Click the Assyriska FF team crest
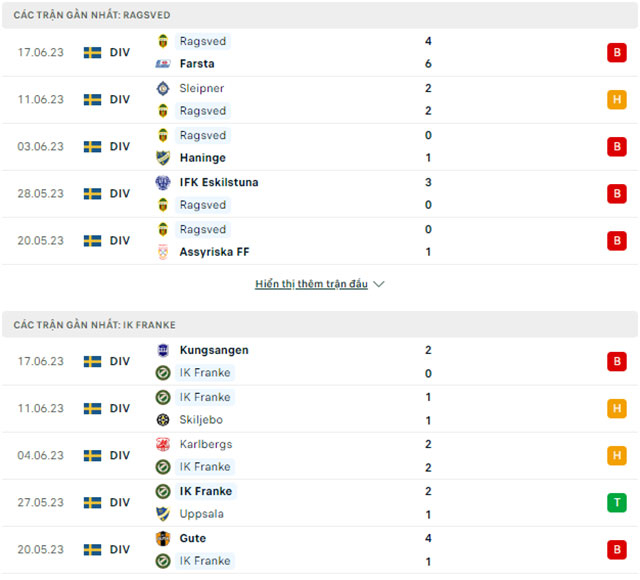The height and width of the screenshot is (580, 640). (x=163, y=252)
